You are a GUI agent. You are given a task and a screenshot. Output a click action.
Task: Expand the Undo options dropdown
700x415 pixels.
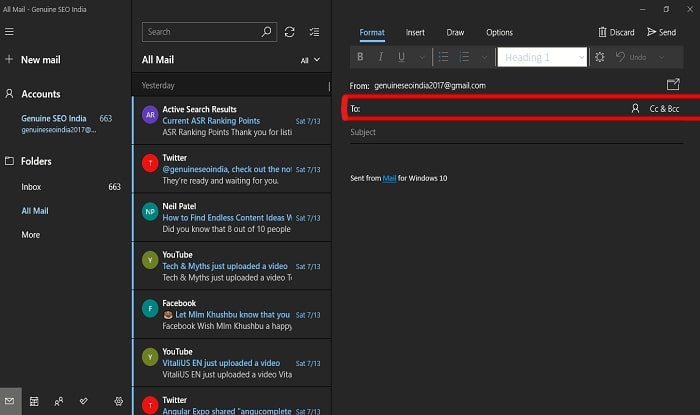(x=662, y=57)
